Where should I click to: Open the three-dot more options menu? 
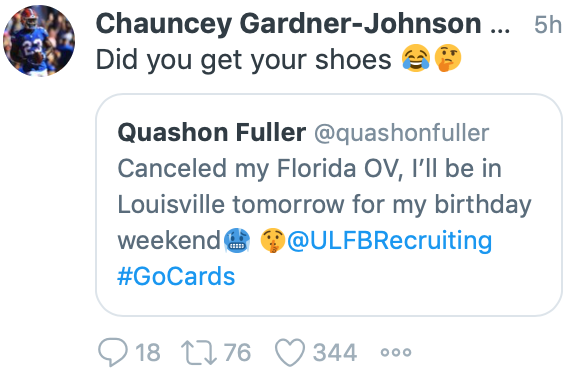396,352
